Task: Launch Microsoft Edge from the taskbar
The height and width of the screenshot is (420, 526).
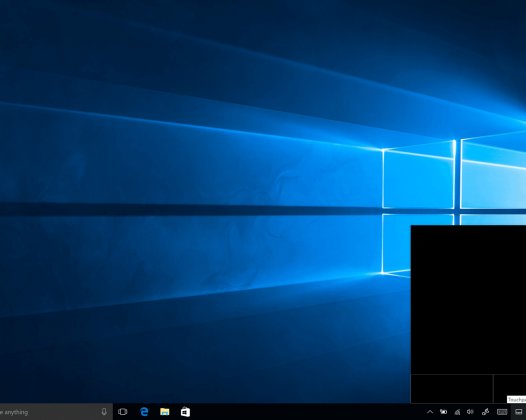Action: (x=144, y=412)
